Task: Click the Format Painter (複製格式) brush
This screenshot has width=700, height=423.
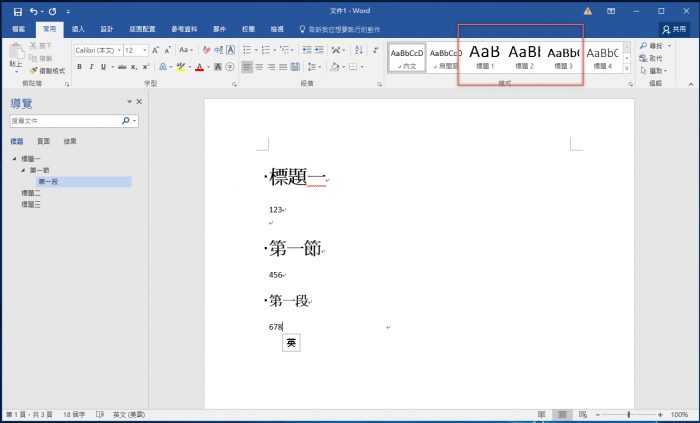Action: coord(46,71)
